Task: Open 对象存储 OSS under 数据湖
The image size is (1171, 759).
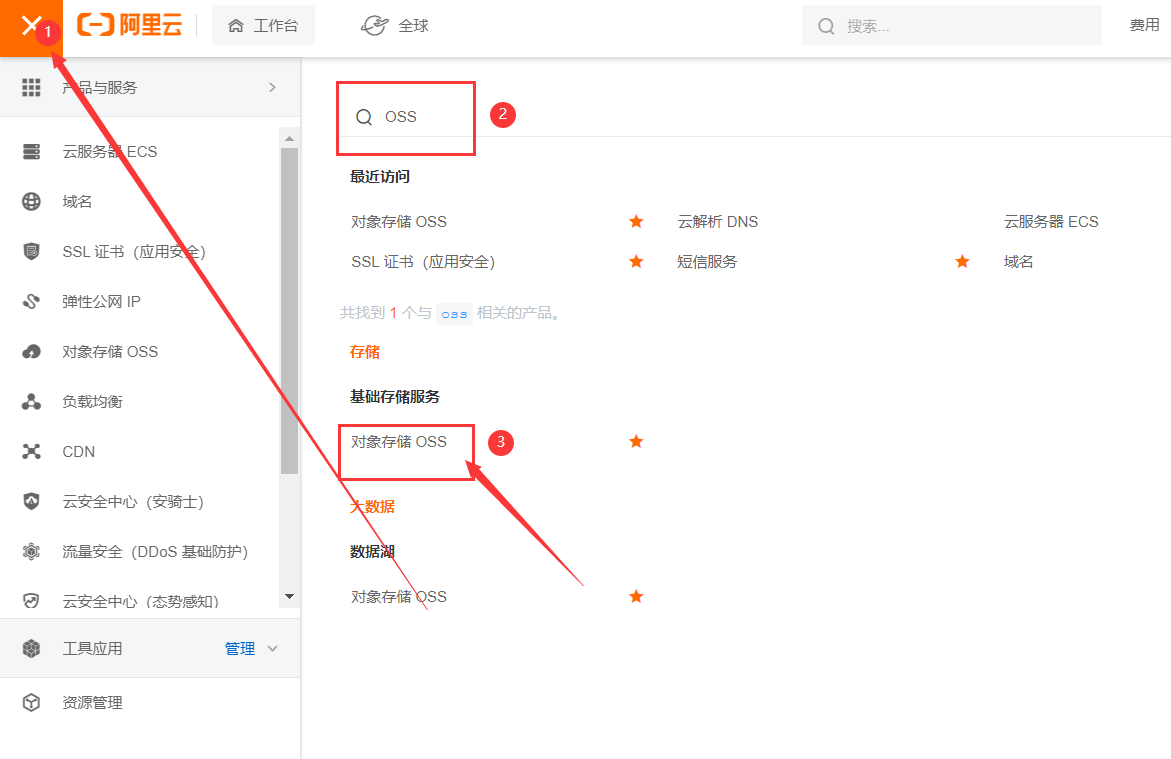Action: coord(399,597)
